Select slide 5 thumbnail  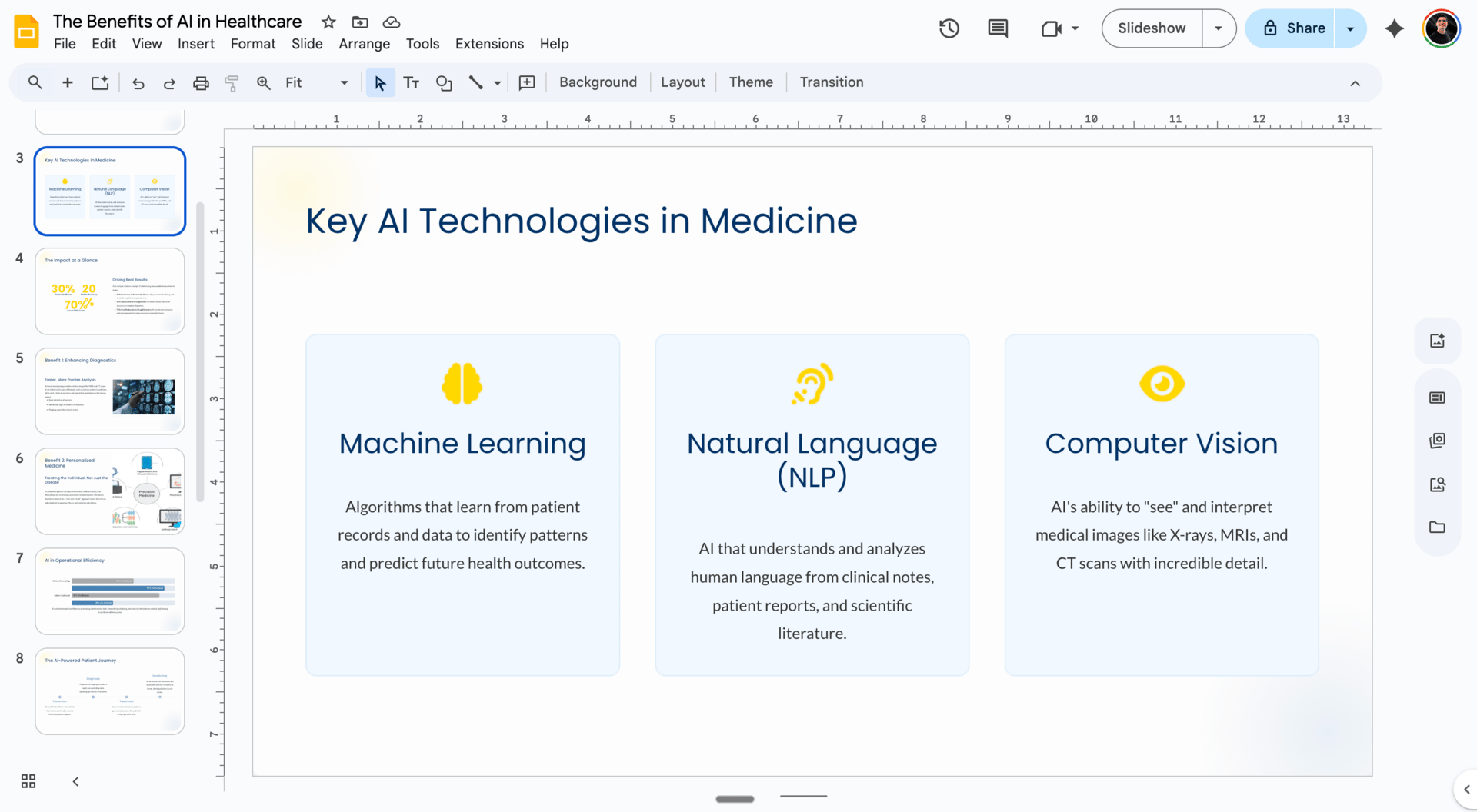tap(110, 391)
